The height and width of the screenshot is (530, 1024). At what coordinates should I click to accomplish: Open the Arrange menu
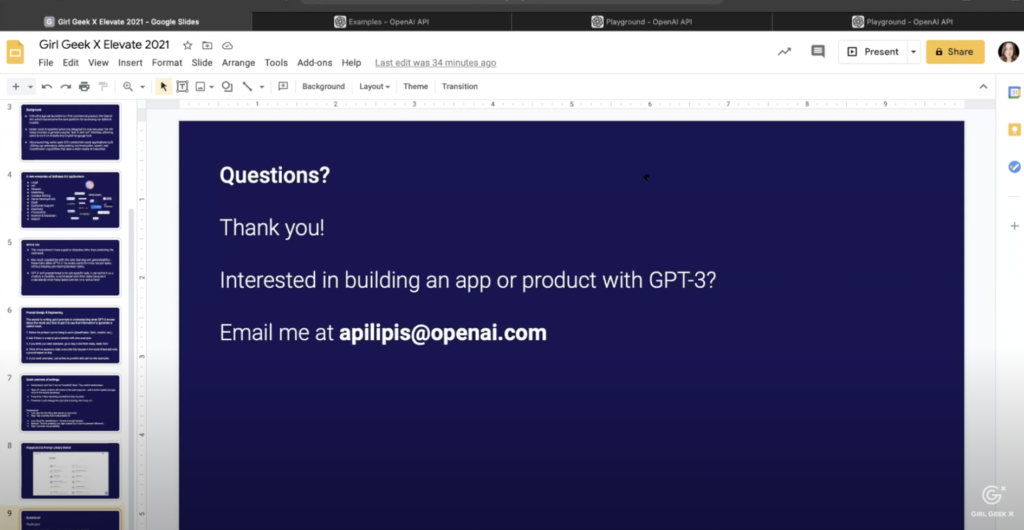tap(238, 63)
